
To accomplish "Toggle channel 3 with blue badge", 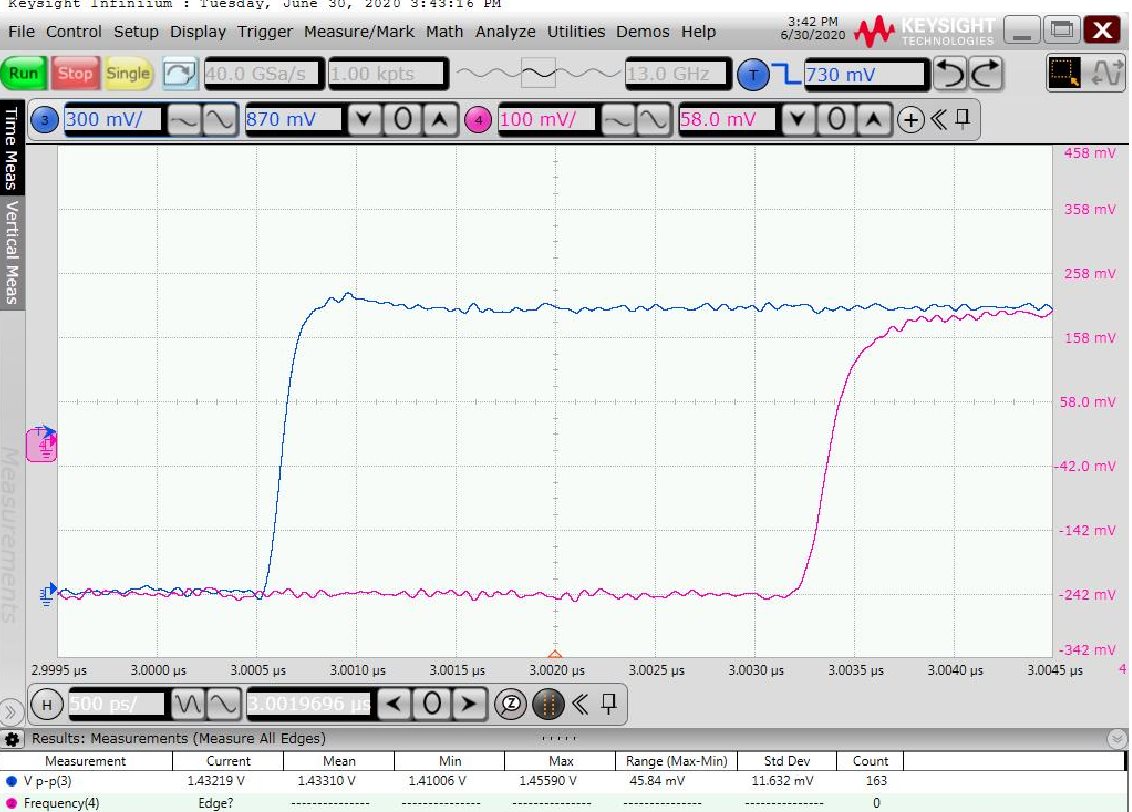I will coord(45,120).
